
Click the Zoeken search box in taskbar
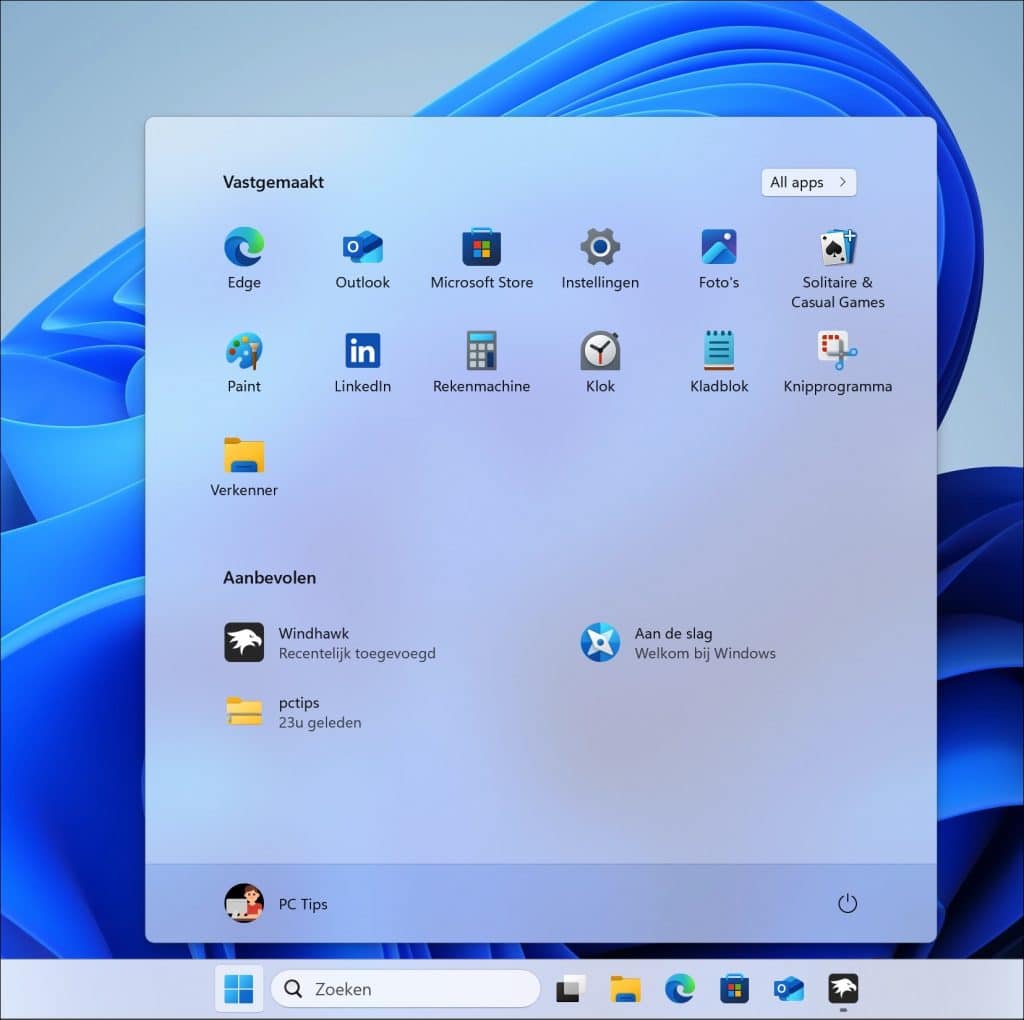[406, 989]
